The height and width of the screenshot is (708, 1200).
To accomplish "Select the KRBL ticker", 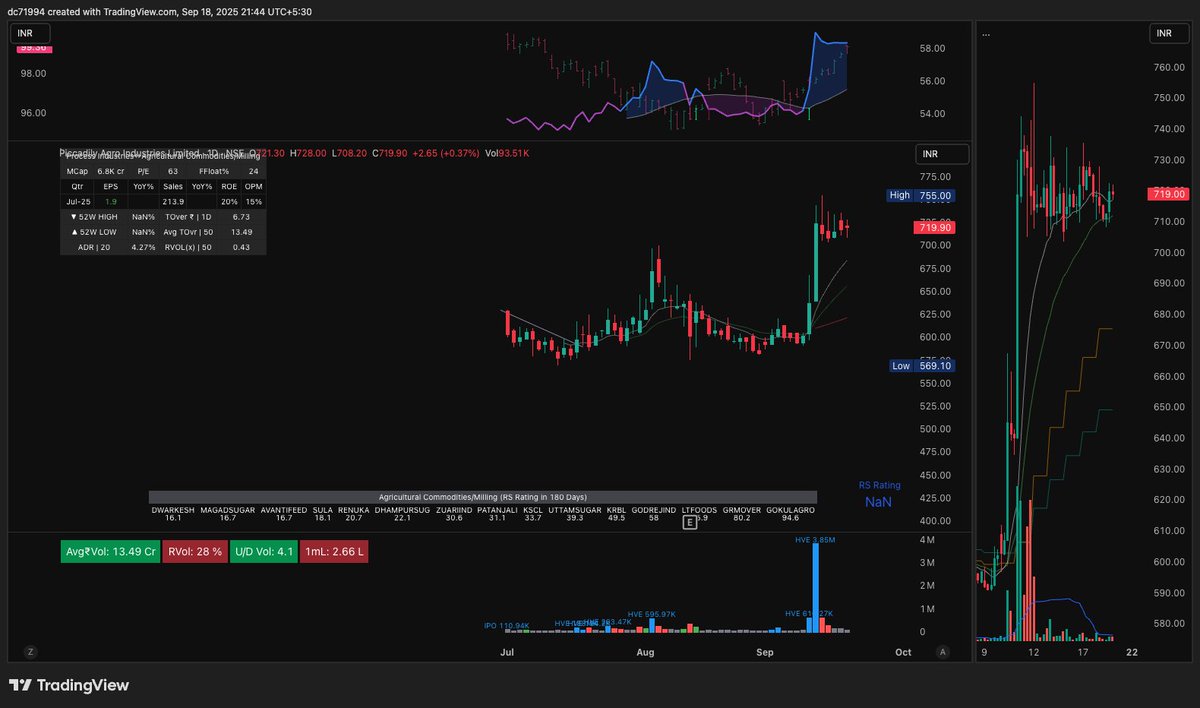I will pos(616,510).
